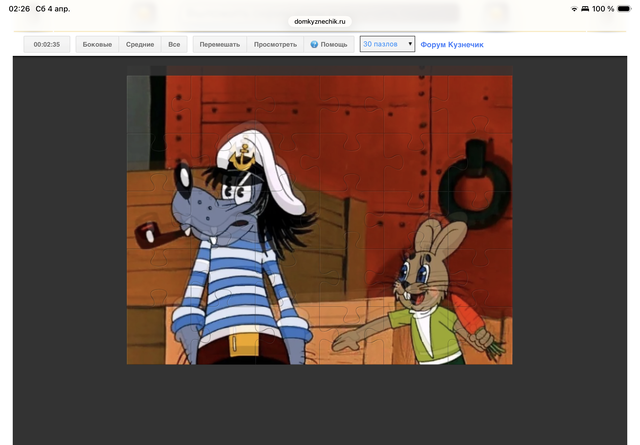The height and width of the screenshot is (445, 640).
Task: Click the blue question mark Помощь icon
Action: pos(314,45)
